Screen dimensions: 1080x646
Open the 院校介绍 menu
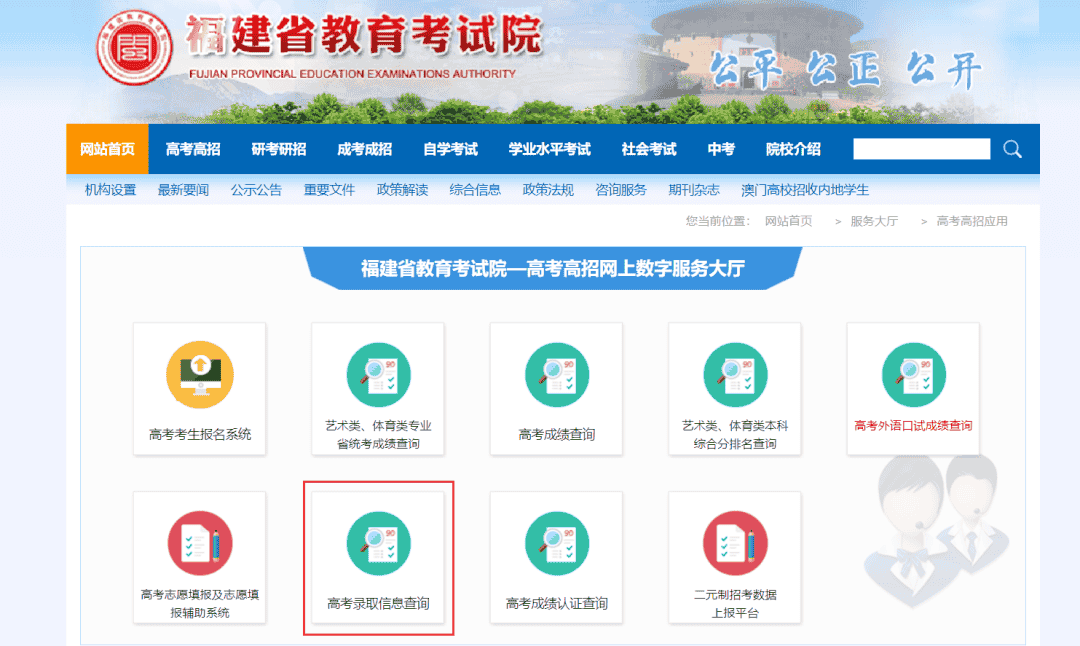[x=793, y=149]
